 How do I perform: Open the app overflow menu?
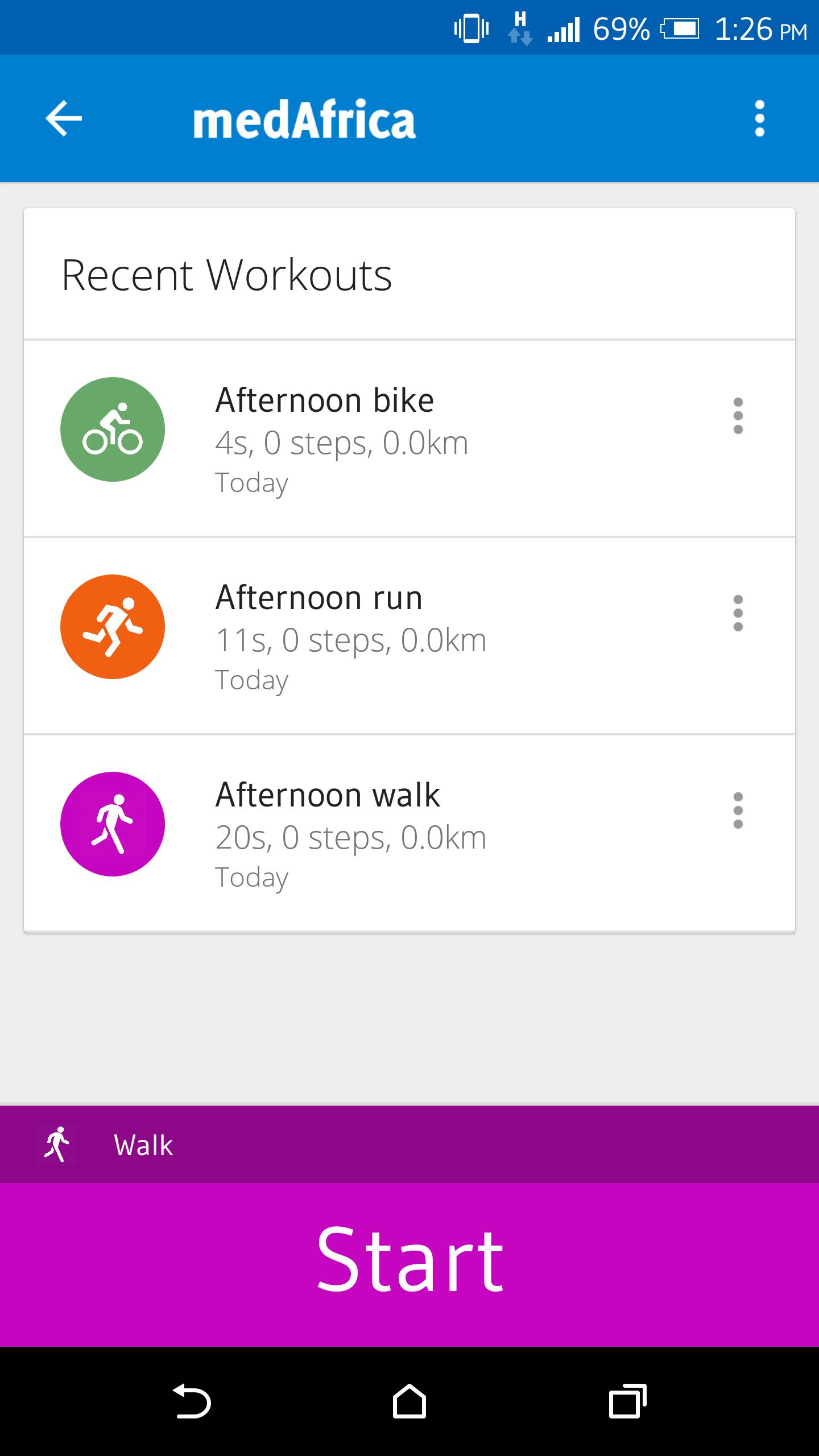pyautogui.click(x=759, y=118)
